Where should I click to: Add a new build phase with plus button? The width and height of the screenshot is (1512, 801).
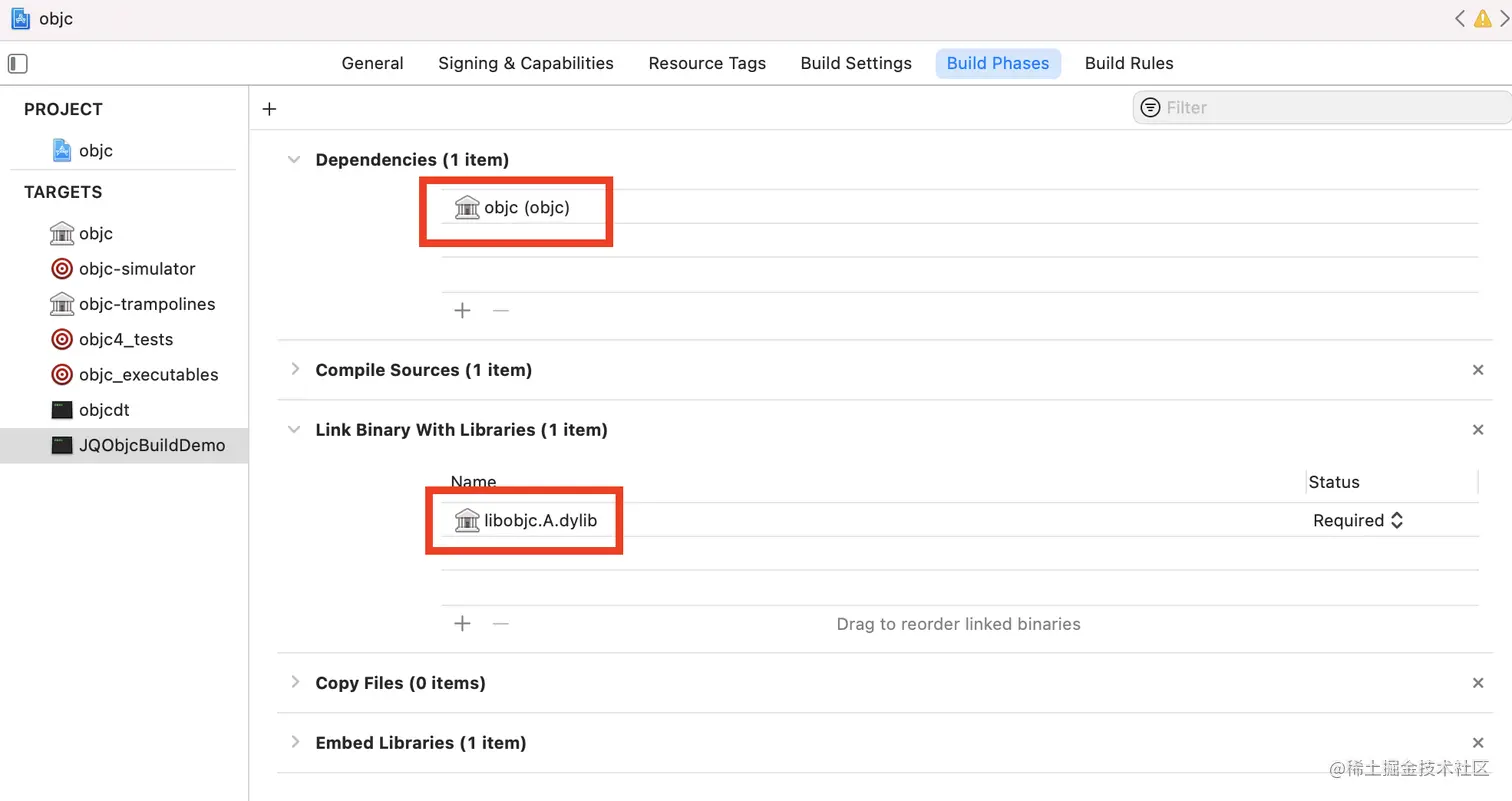tap(269, 109)
